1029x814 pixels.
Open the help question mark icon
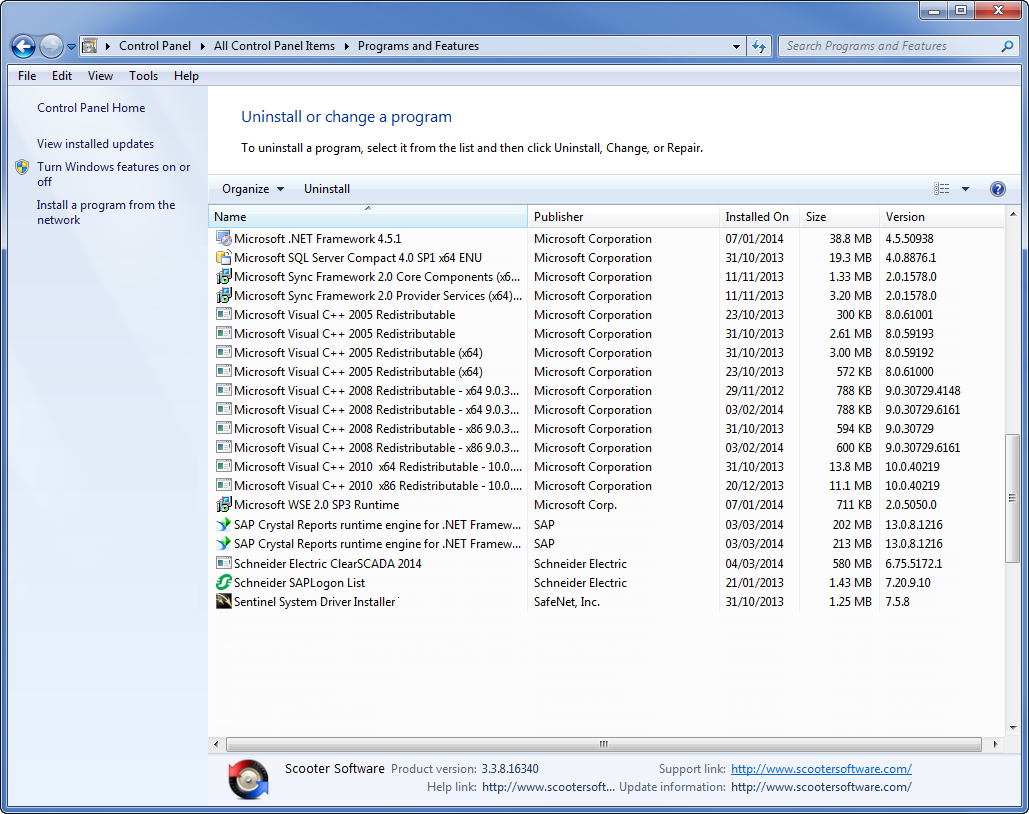click(998, 189)
